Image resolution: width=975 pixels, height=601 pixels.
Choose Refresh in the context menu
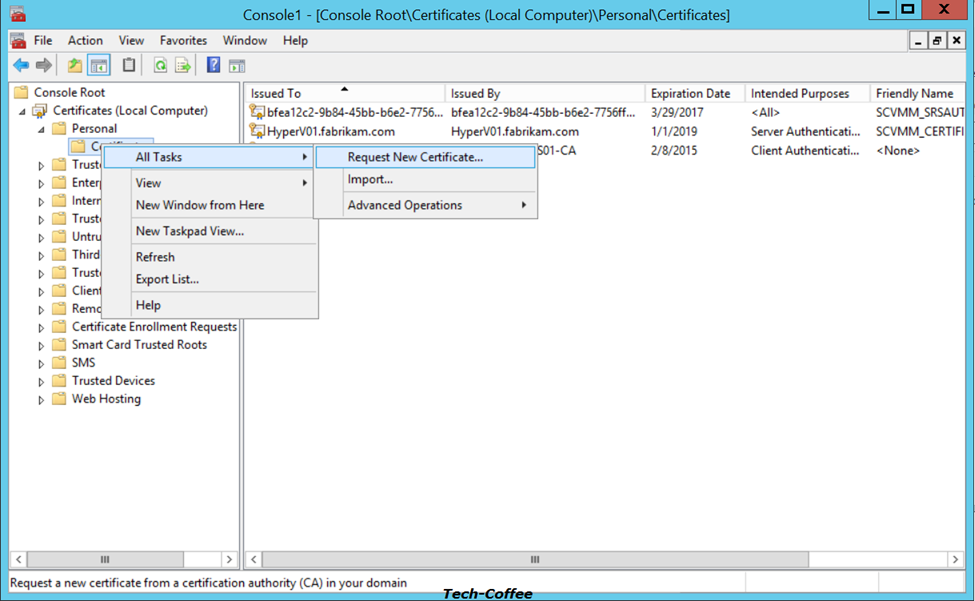pos(210,257)
